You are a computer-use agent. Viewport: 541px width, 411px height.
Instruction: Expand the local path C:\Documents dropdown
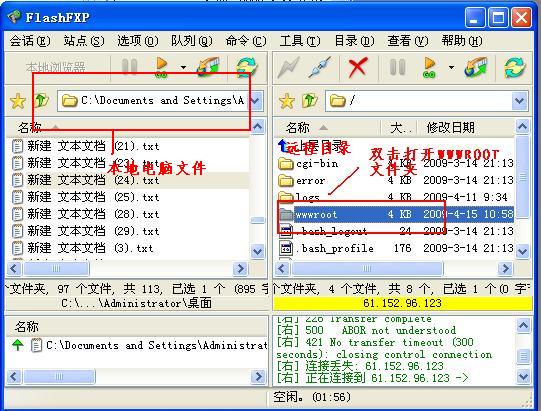tap(256, 101)
